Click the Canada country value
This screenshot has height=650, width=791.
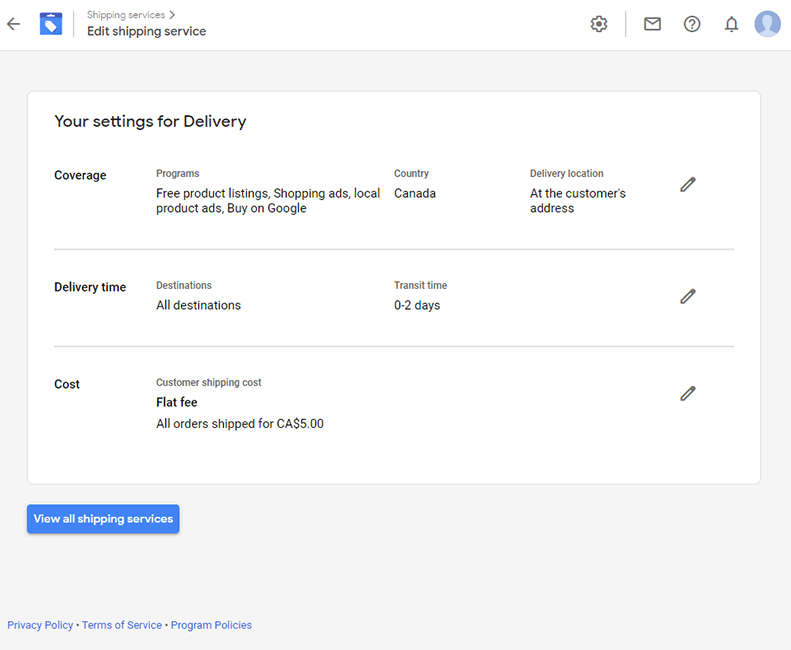[x=415, y=193]
